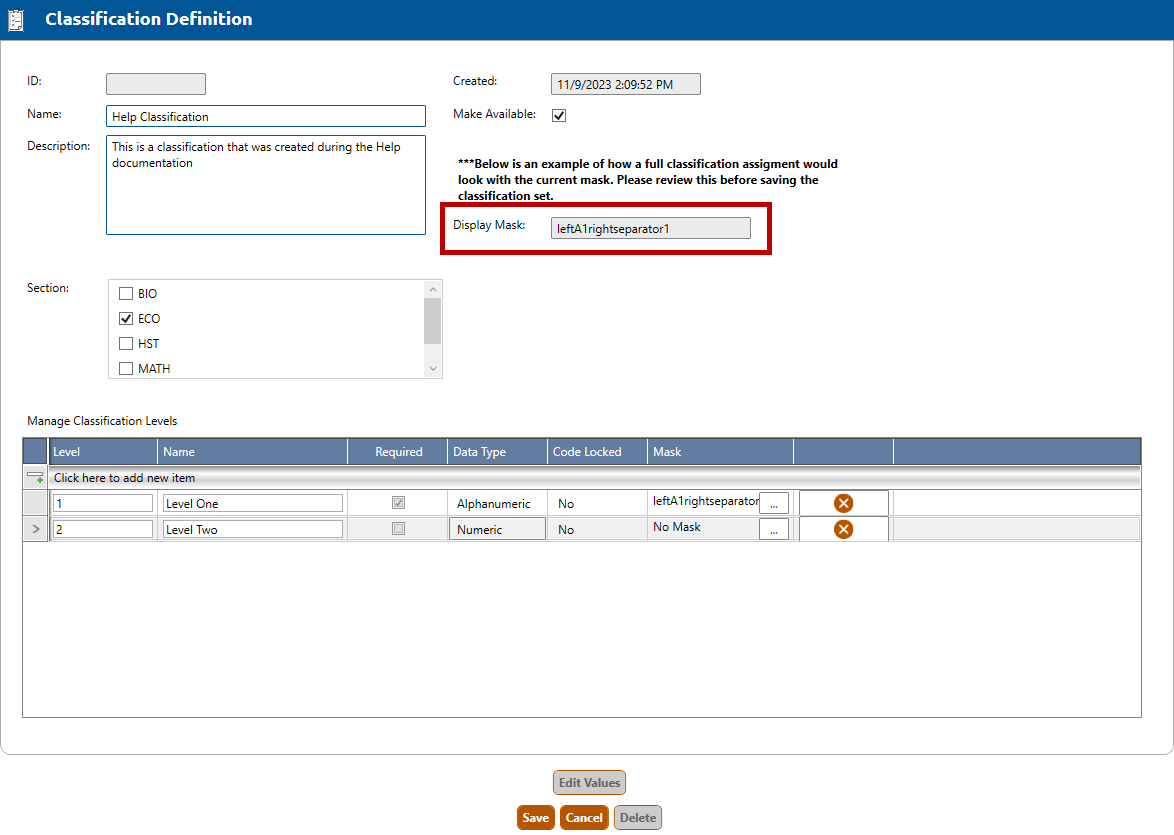Image resolution: width=1174 pixels, height=835 pixels.
Task: Open the Numeric data type dropdown
Action: tap(497, 529)
